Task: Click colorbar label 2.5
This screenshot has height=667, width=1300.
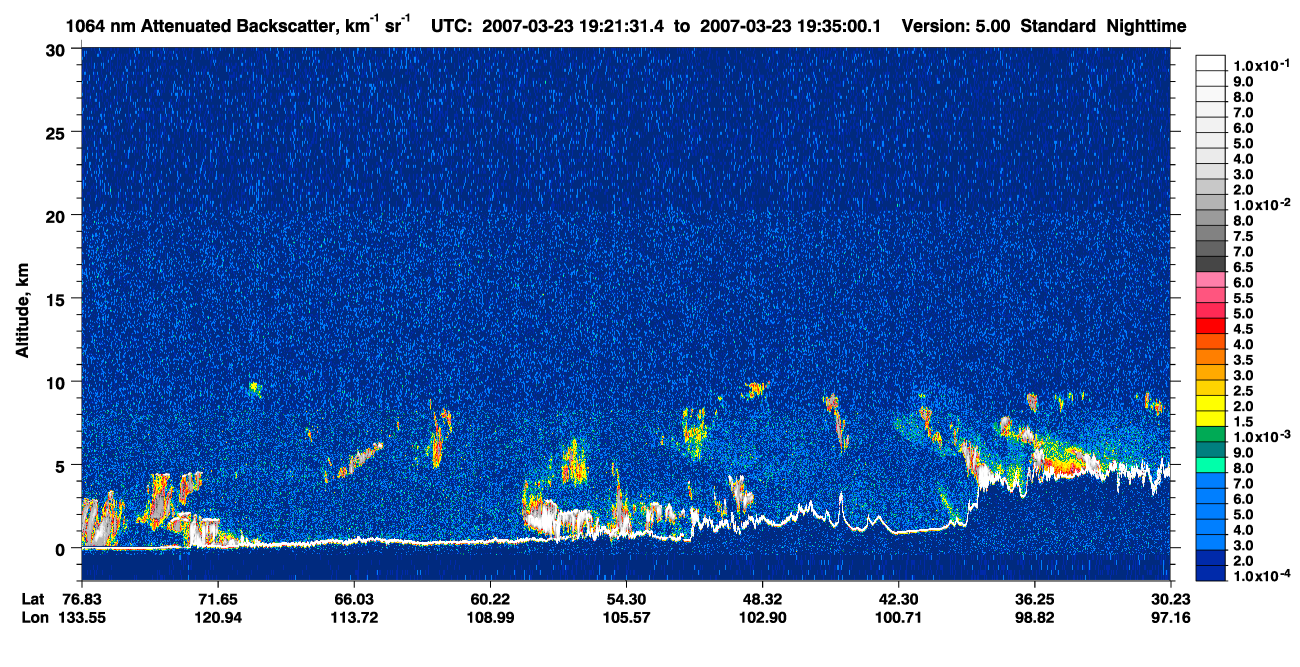Action: (x=1243, y=391)
